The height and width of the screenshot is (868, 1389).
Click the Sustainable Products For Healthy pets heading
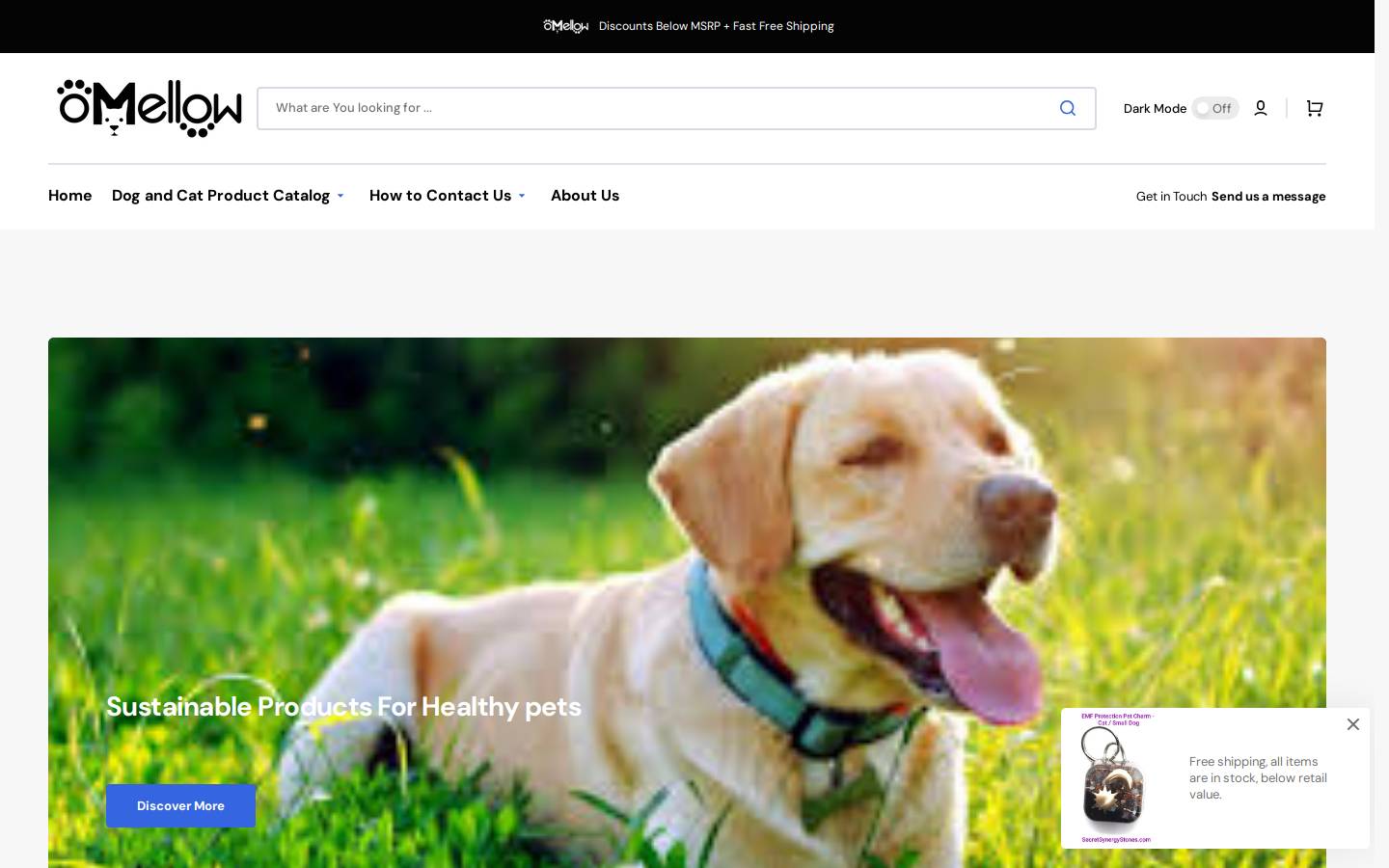(343, 706)
